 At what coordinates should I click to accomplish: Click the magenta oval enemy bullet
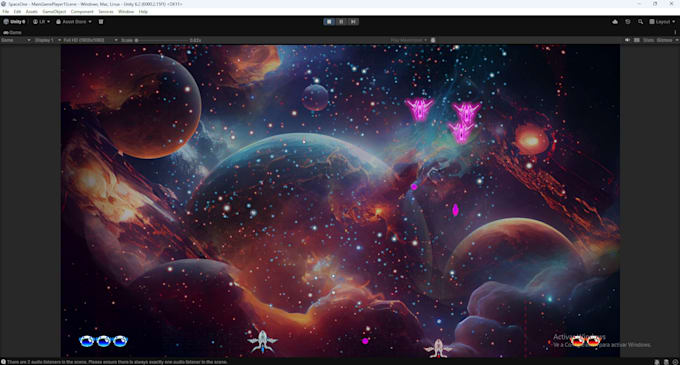tap(455, 210)
